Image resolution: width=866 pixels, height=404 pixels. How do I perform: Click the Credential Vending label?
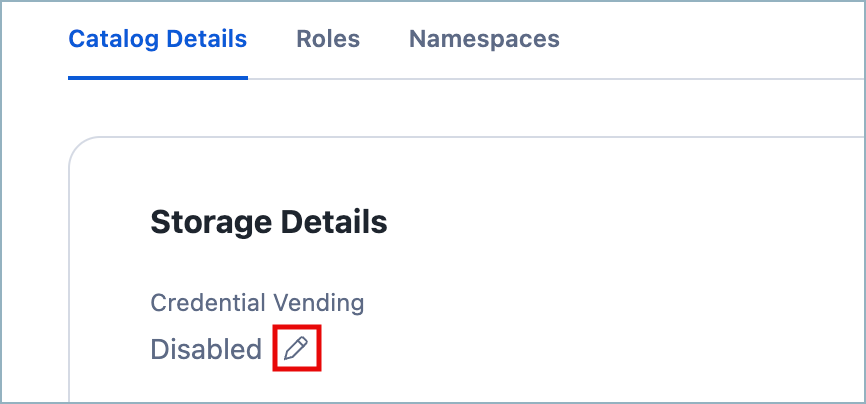[257, 302]
